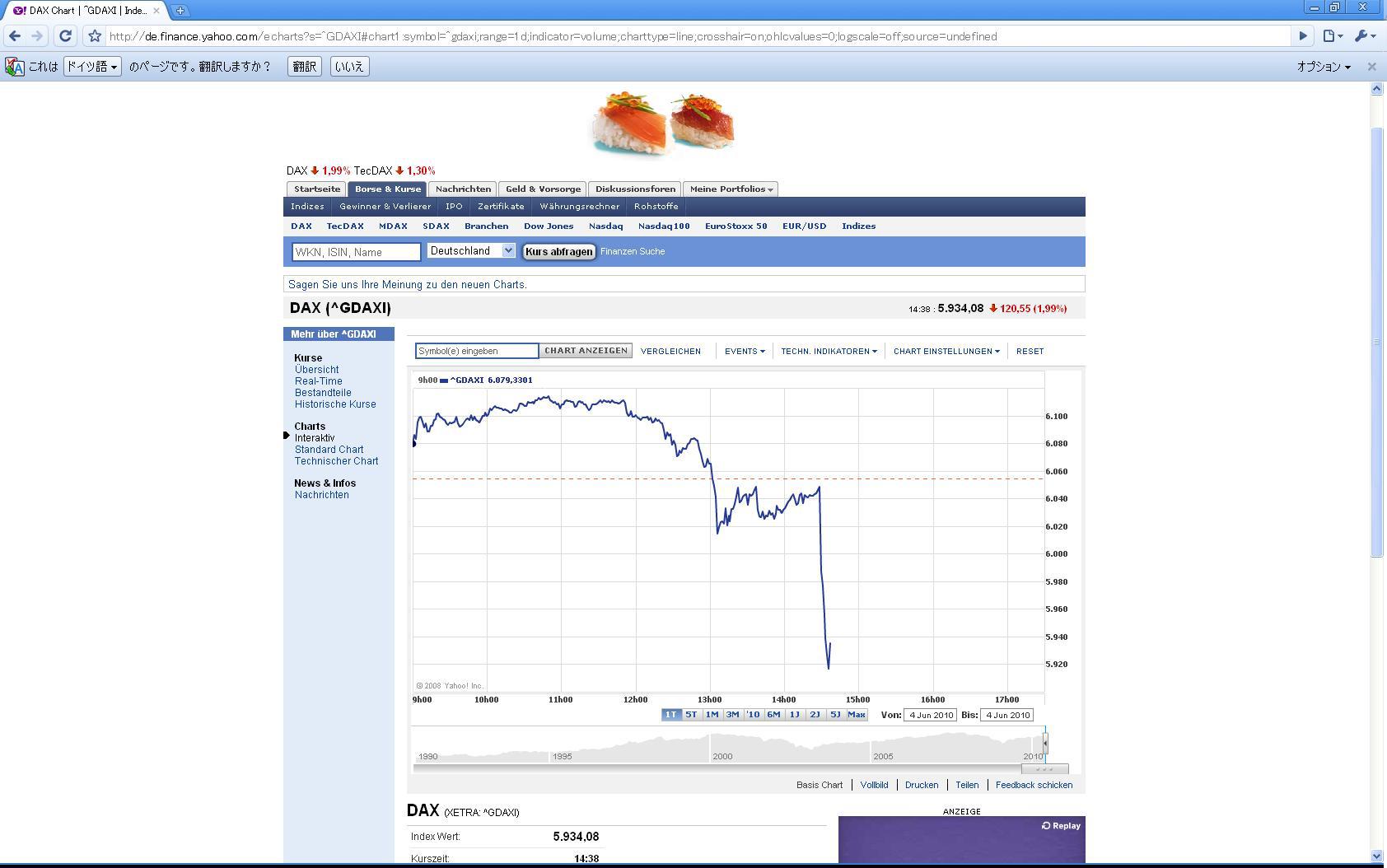Dismiss the translation bar with the X icon
1387x868 pixels.
[x=1371, y=66]
